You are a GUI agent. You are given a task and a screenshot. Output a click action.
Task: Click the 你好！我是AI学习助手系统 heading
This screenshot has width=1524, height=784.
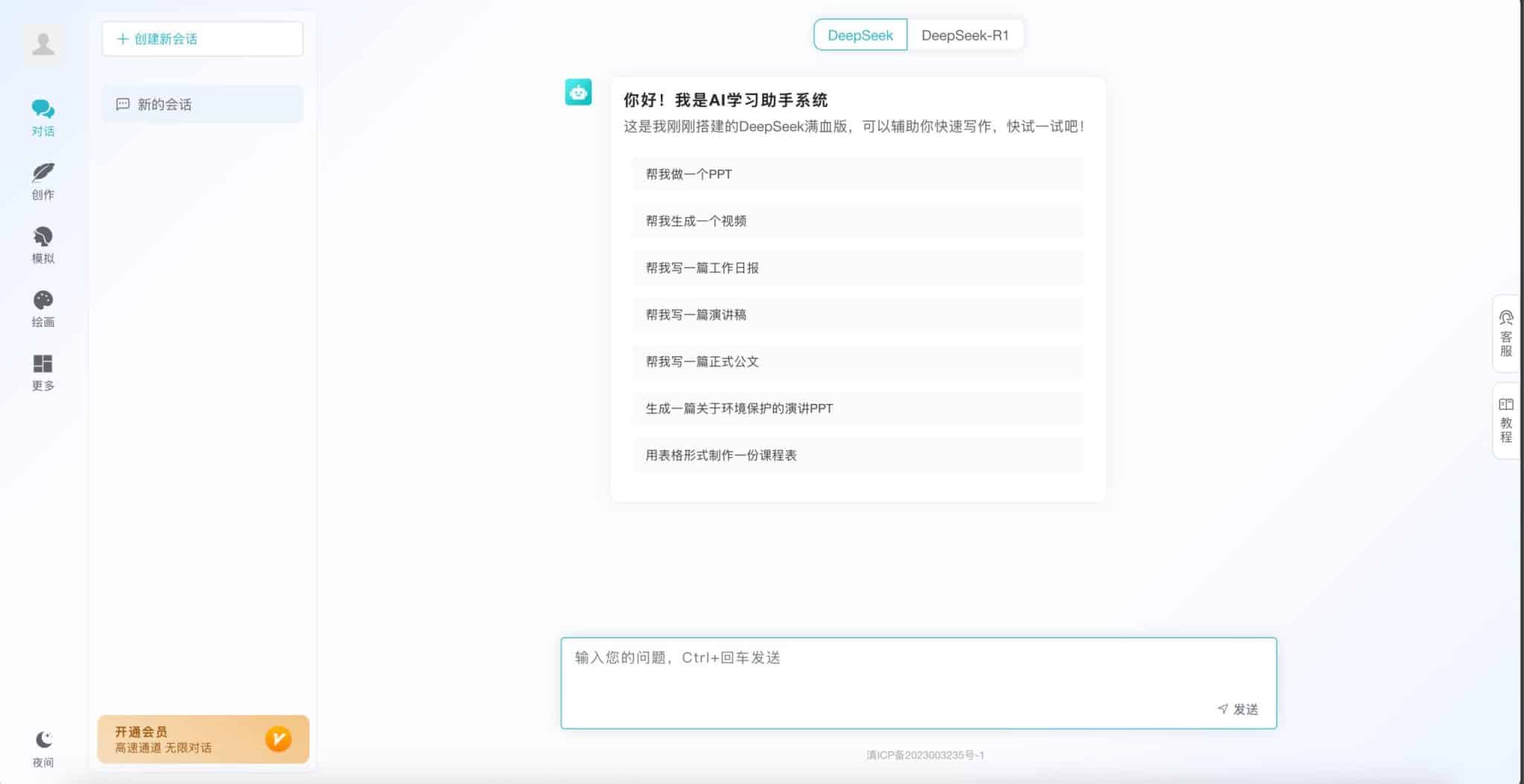[726, 100]
